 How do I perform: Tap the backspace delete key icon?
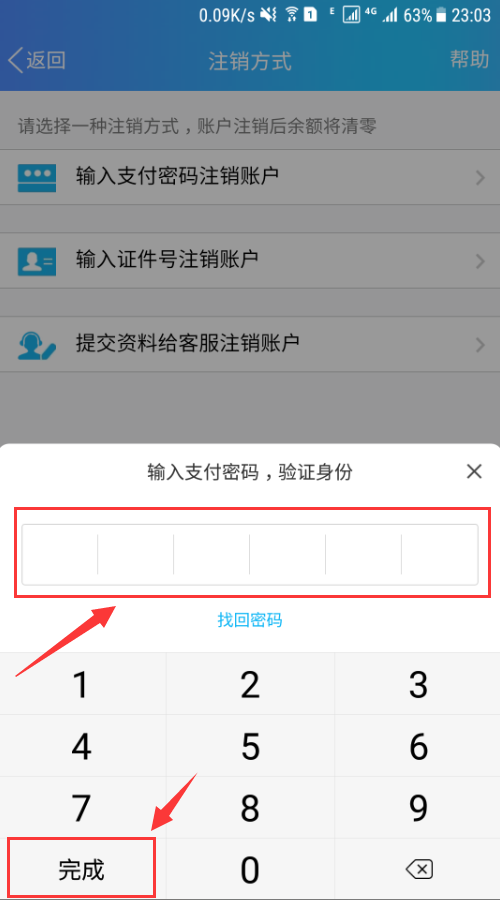(x=418, y=870)
